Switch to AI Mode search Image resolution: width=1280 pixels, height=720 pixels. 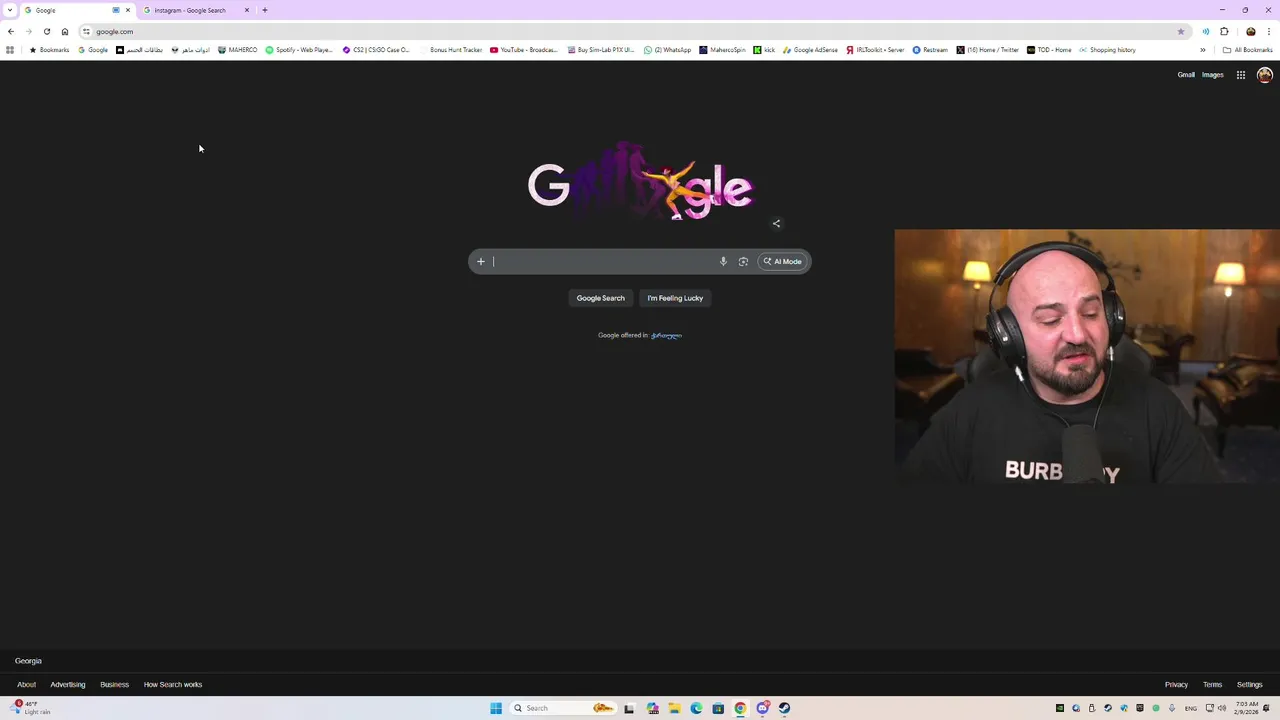point(783,262)
